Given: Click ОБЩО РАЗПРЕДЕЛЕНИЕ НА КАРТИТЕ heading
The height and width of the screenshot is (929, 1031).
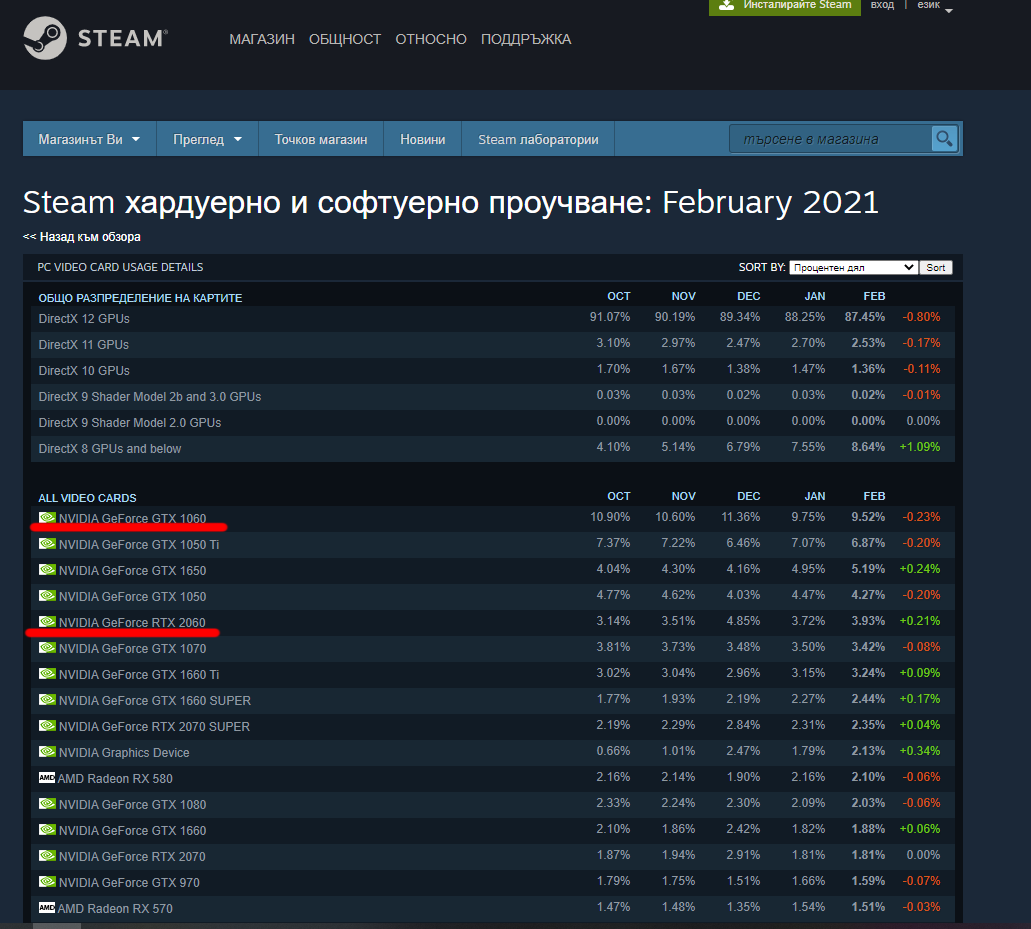Looking at the screenshot, I should click(140, 298).
